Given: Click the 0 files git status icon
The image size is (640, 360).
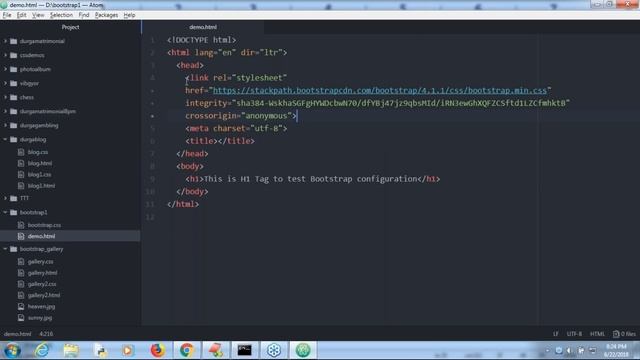Looking at the screenshot, I should tap(624, 334).
